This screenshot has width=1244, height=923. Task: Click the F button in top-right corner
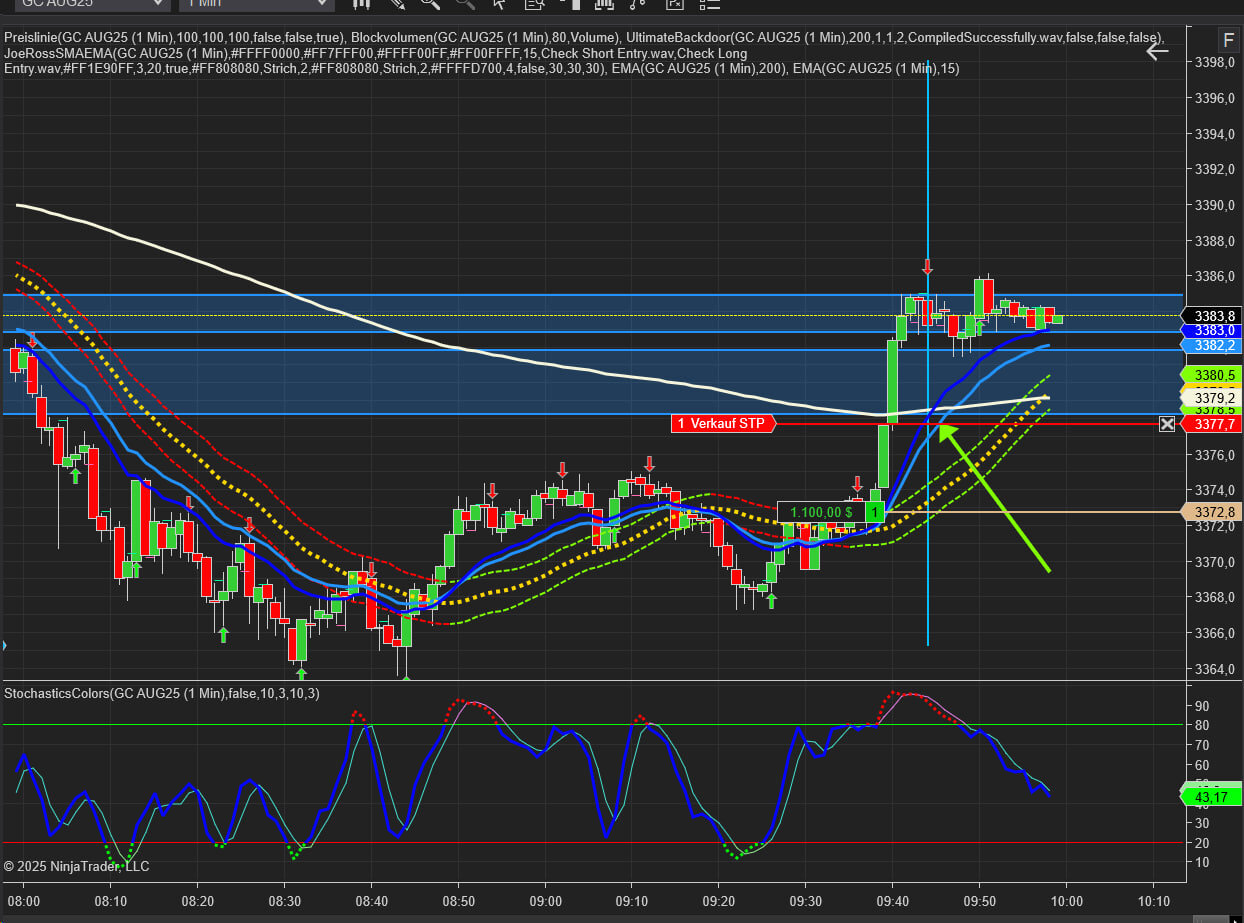[1227, 41]
